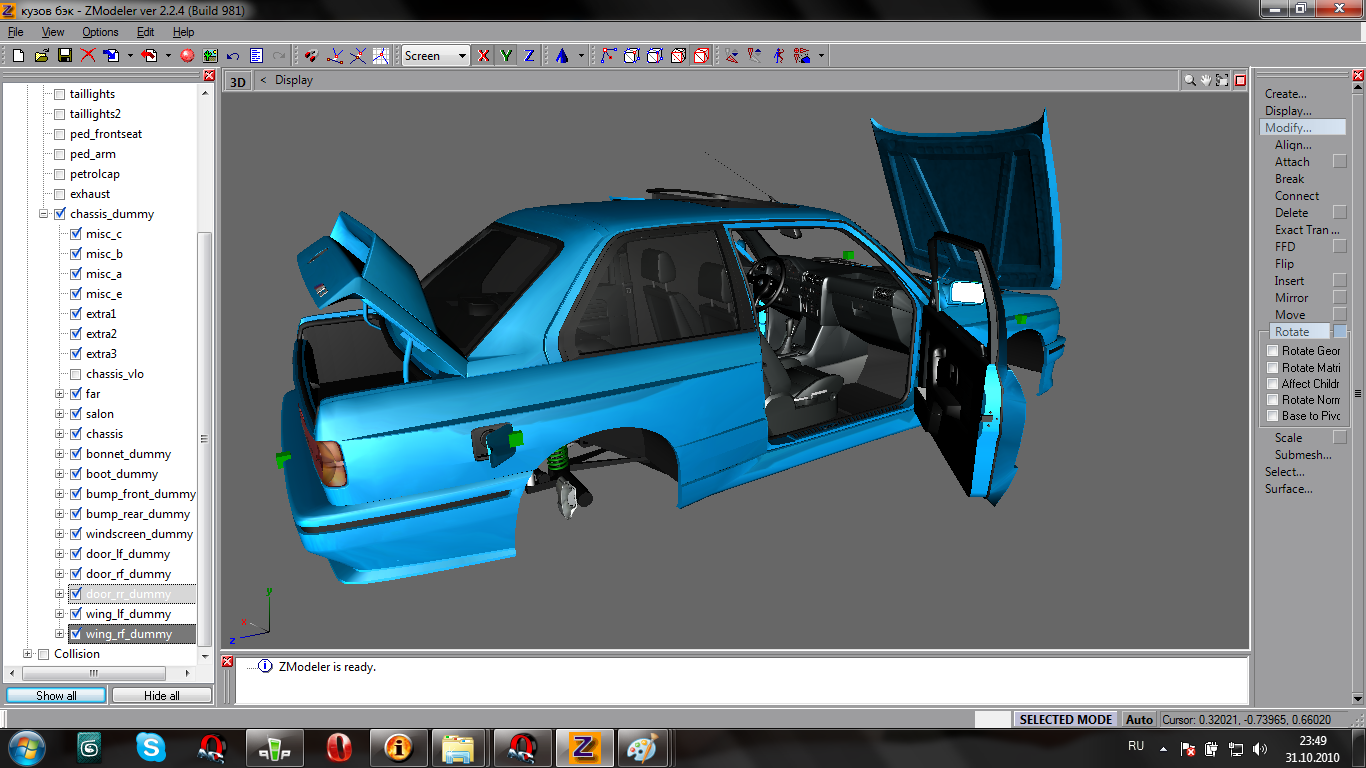This screenshot has height=768, width=1366.
Task: Toggle the X axis constraint button
Action: click(484, 56)
